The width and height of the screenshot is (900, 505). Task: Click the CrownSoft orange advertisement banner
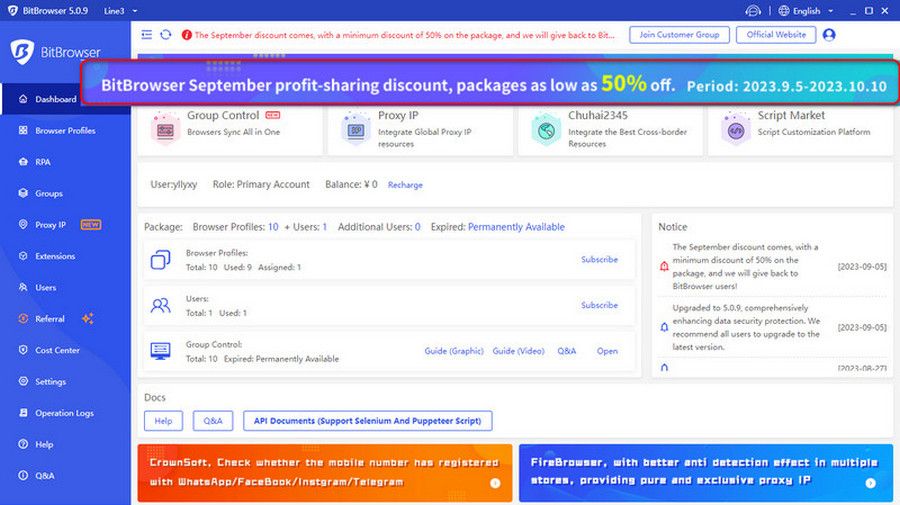(324, 472)
